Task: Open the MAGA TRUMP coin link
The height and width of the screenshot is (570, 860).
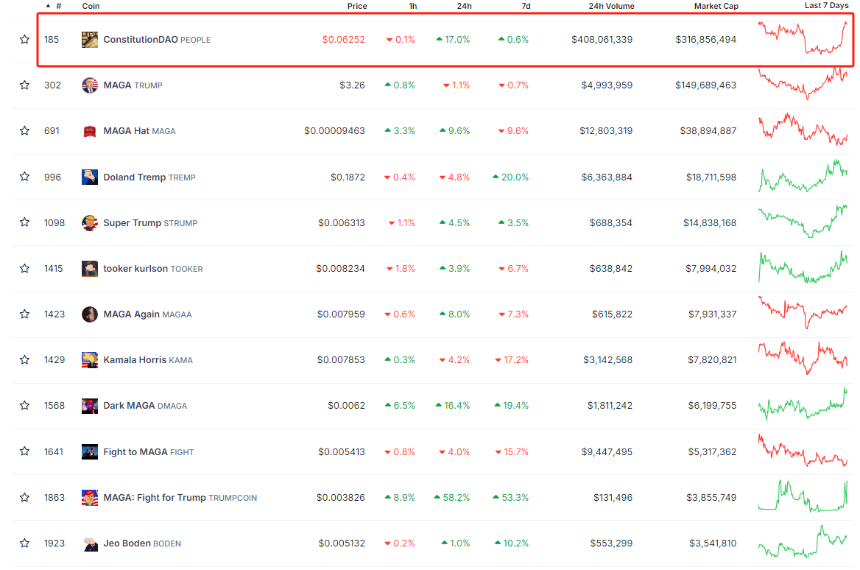Action: coord(133,85)
